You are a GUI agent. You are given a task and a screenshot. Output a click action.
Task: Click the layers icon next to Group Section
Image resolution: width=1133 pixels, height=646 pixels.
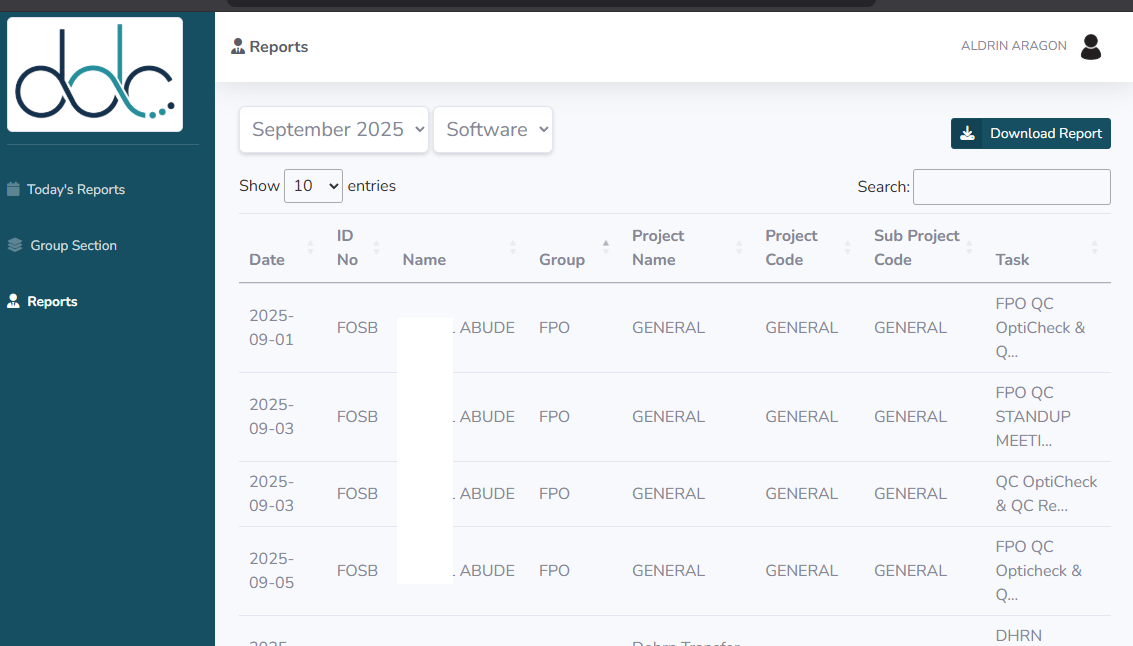14,245
